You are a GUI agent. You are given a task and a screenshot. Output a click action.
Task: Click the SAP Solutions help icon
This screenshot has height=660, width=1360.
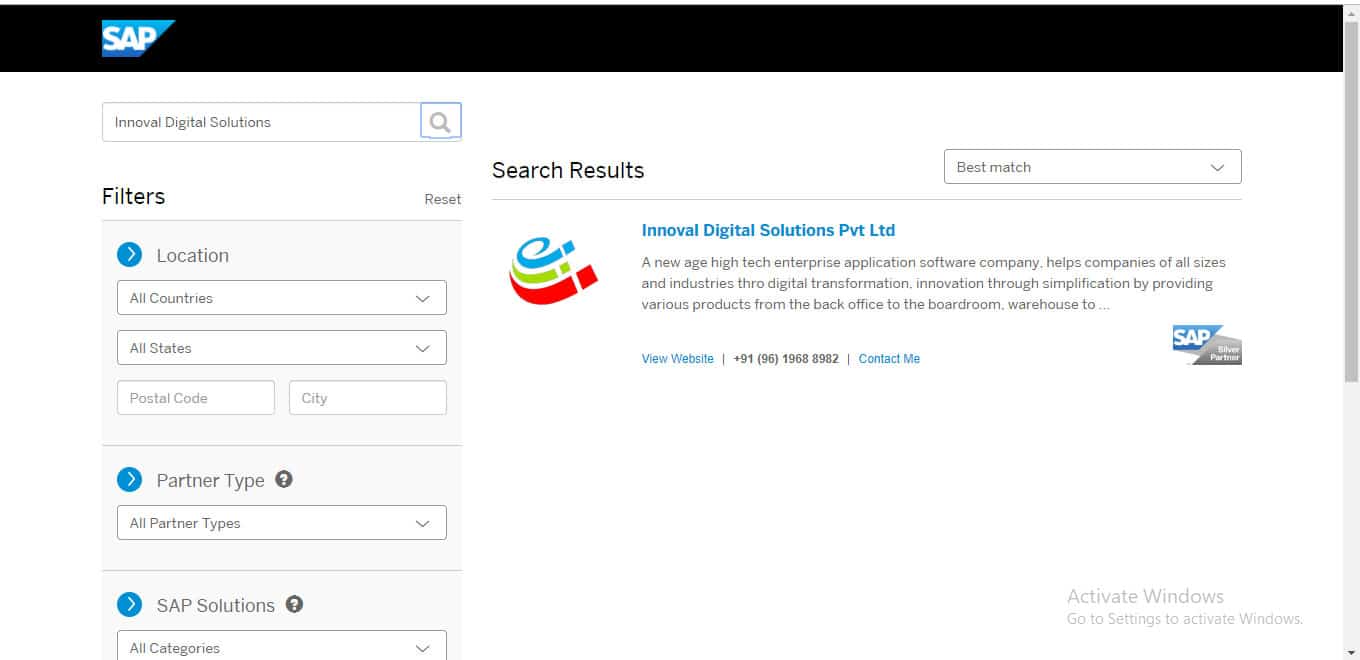point(294,604)
